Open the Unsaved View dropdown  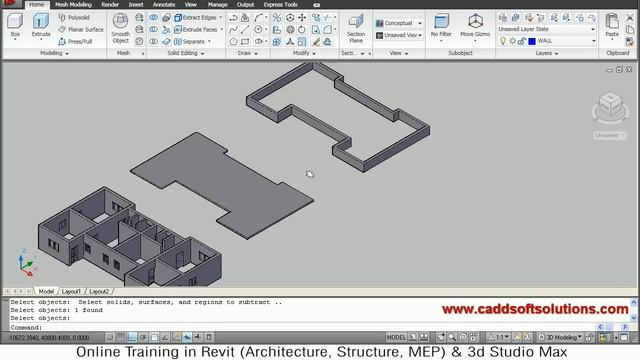pos(399,35)
